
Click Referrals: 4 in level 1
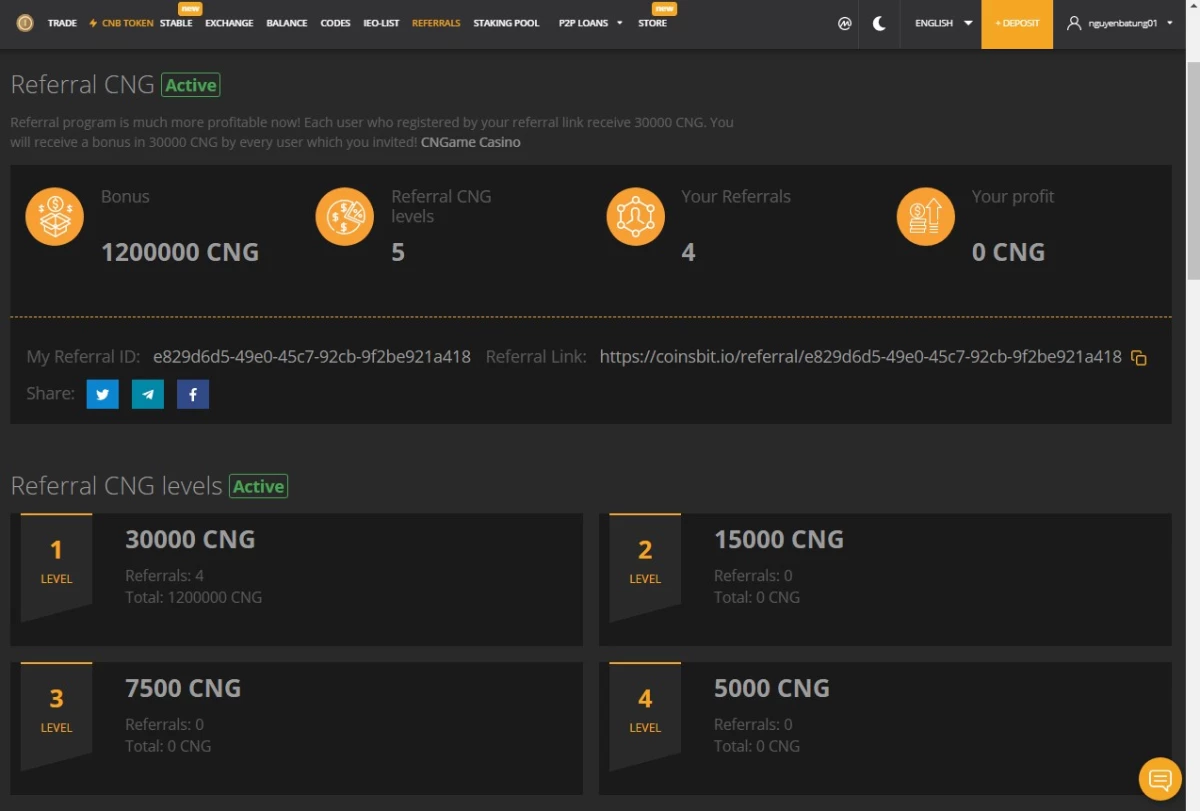click(x=164, y=575)
